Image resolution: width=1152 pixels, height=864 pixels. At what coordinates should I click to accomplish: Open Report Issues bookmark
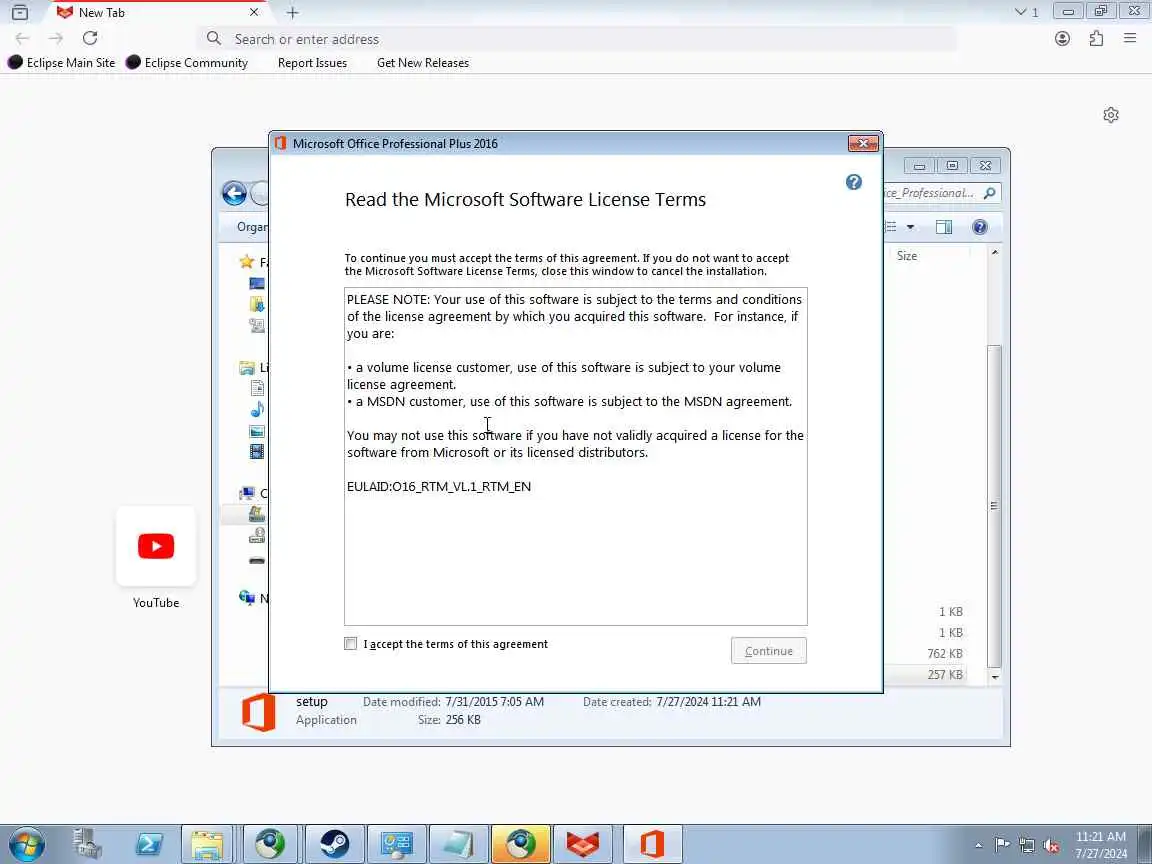coord(312,63)
